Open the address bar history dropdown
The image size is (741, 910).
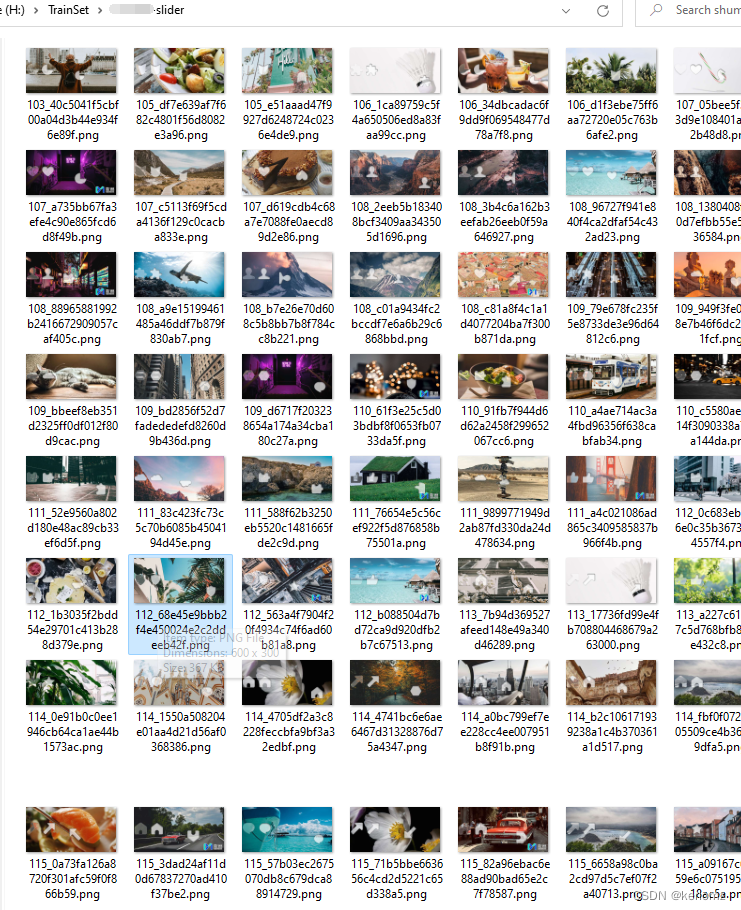coord(566,11)
